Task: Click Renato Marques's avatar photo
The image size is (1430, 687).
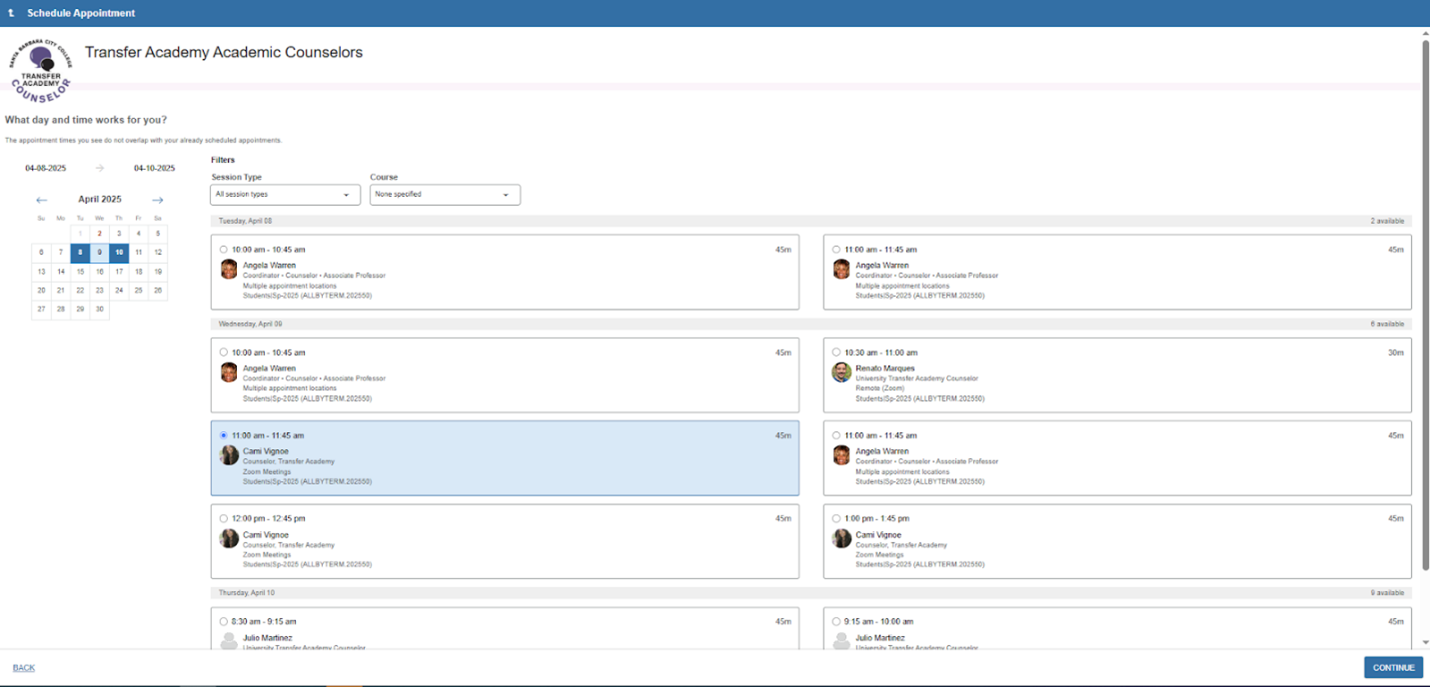Action: [x=840, y=372]
